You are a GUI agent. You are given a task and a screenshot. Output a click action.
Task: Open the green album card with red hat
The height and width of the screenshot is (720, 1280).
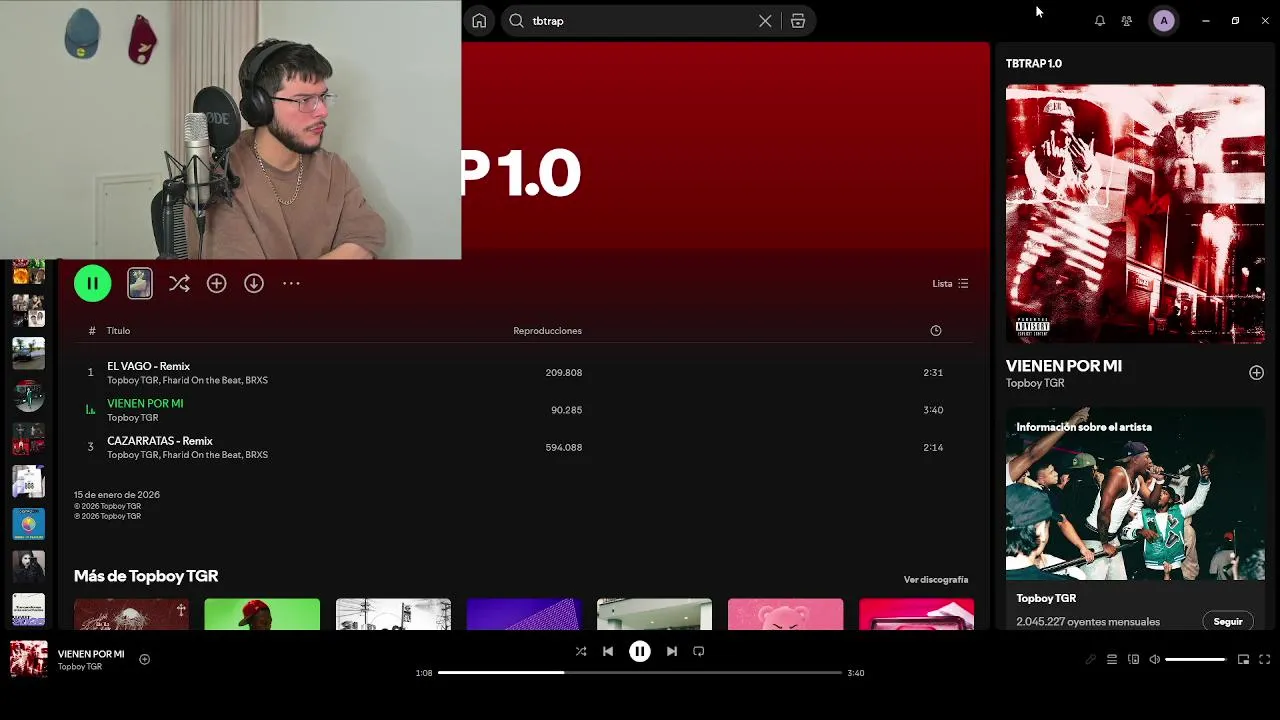(x=262, y=614)
